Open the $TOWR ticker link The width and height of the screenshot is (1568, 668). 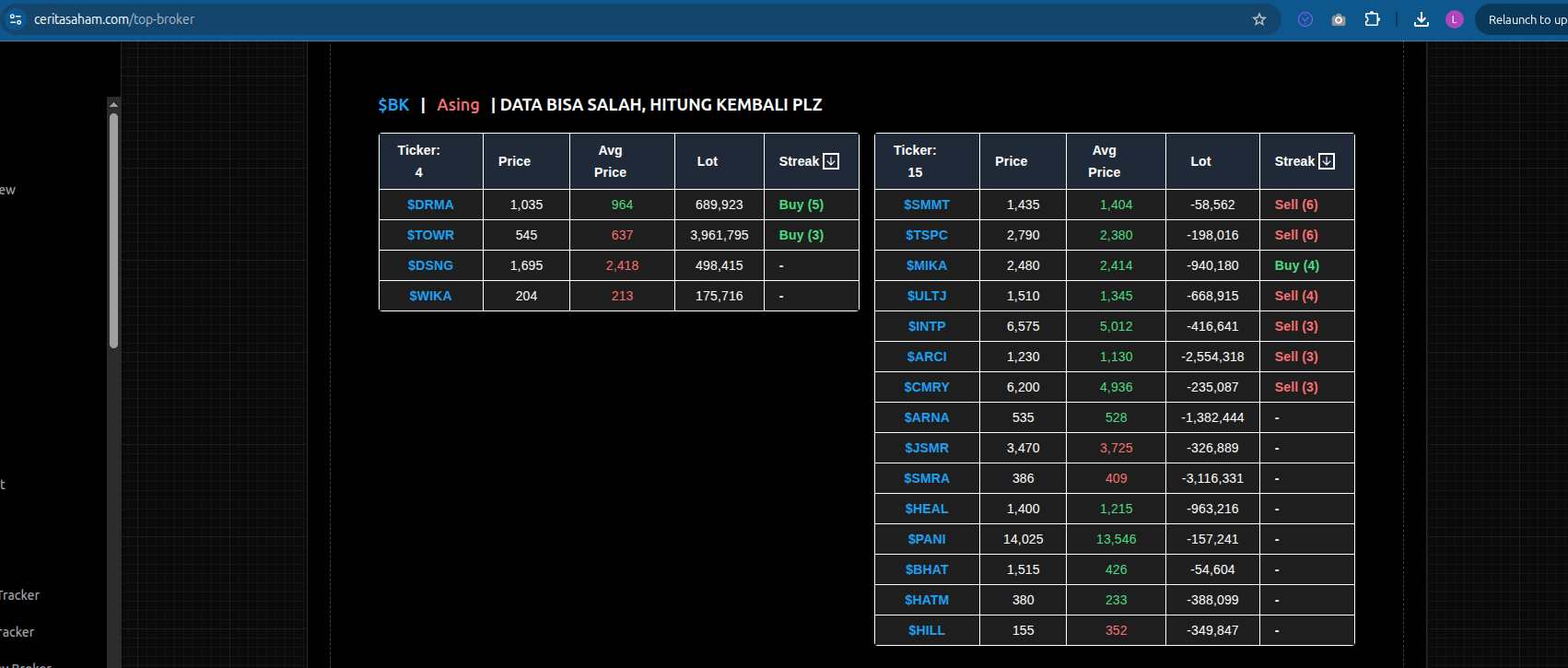click(430, 235)
